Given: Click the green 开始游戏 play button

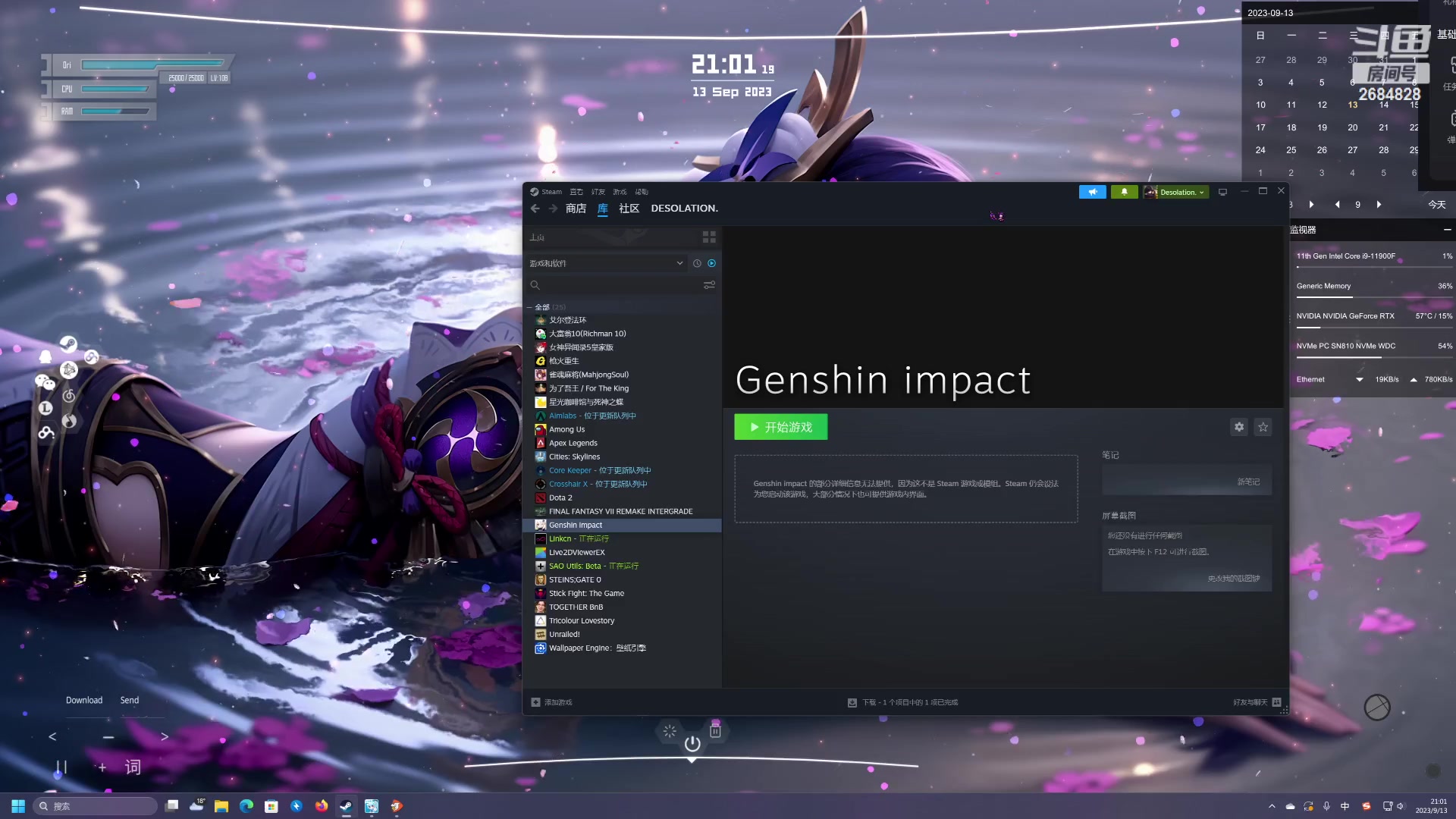Looking at the screenshot, I should click(x=780, y=427).
